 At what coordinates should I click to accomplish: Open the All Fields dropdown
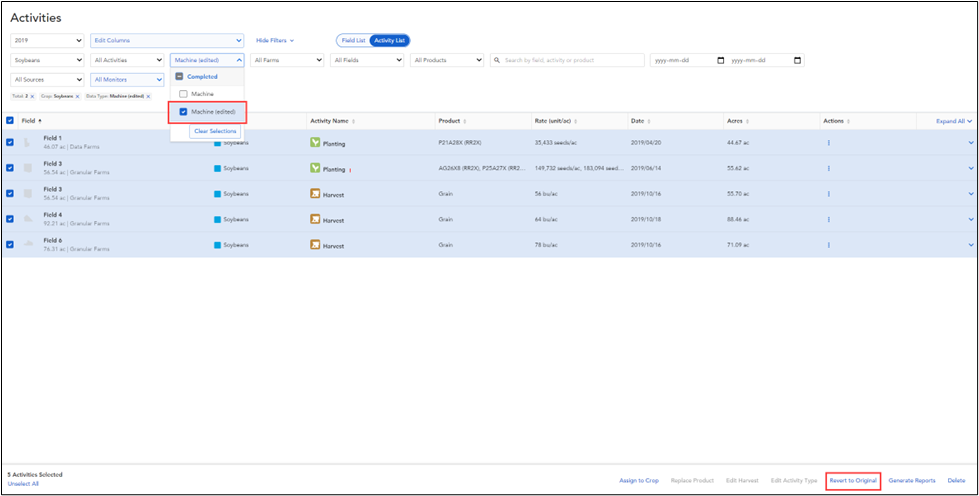click(x=367, y=61)
